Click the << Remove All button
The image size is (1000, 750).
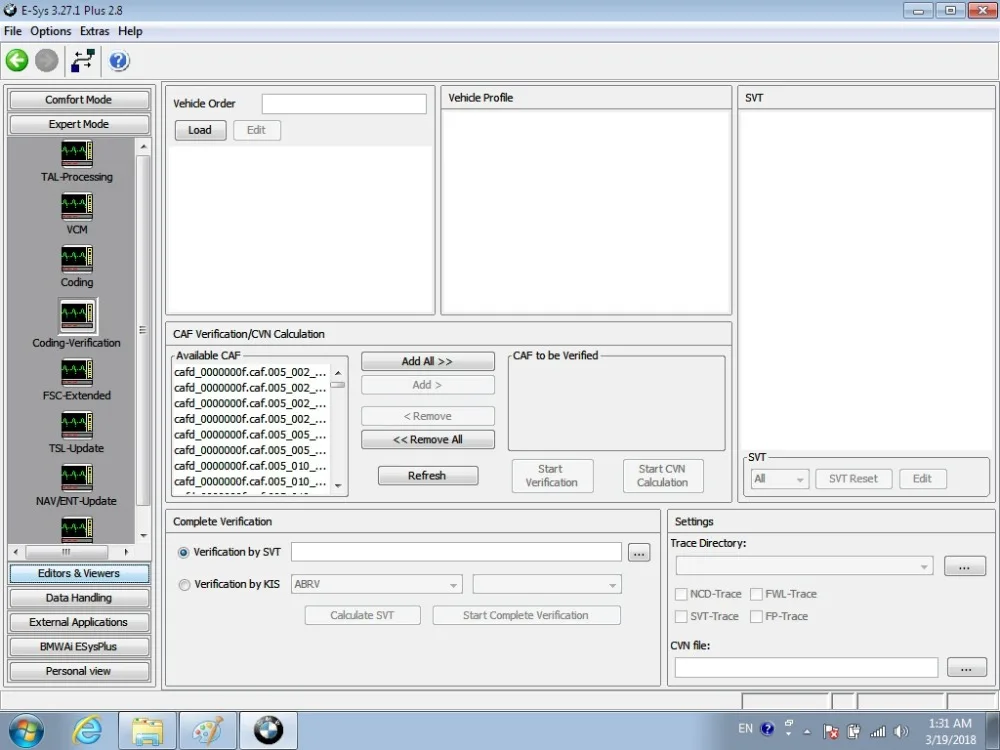[x=427, y=440]
